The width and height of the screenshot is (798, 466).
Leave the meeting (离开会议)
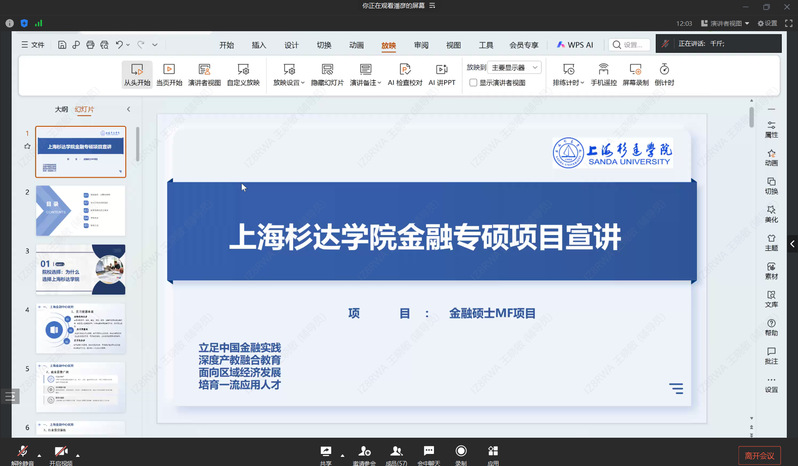[759, 455]
